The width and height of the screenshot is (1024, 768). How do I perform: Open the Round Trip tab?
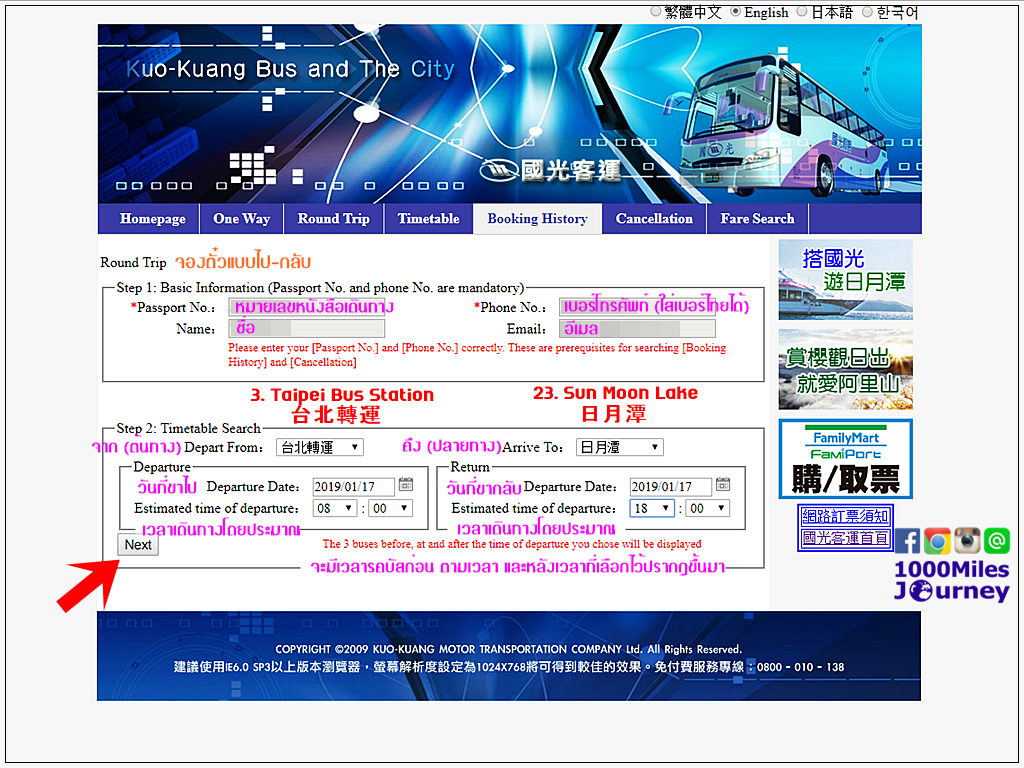pos(334,219)
